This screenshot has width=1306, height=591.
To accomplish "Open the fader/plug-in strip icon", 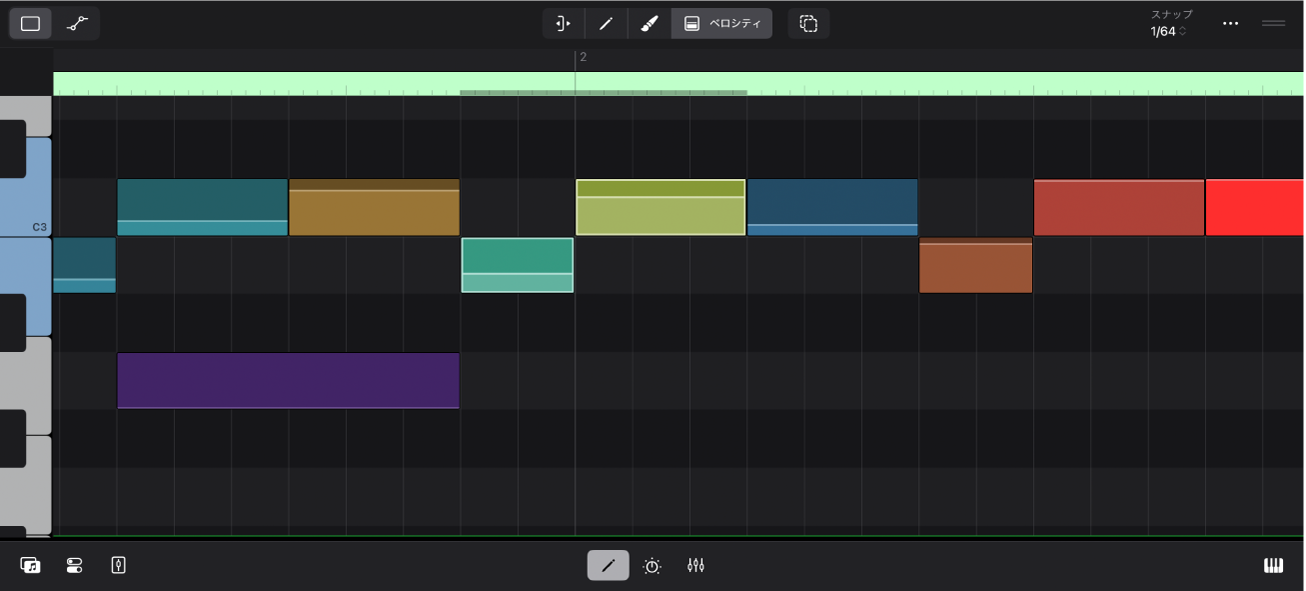I will pos(118,565).
